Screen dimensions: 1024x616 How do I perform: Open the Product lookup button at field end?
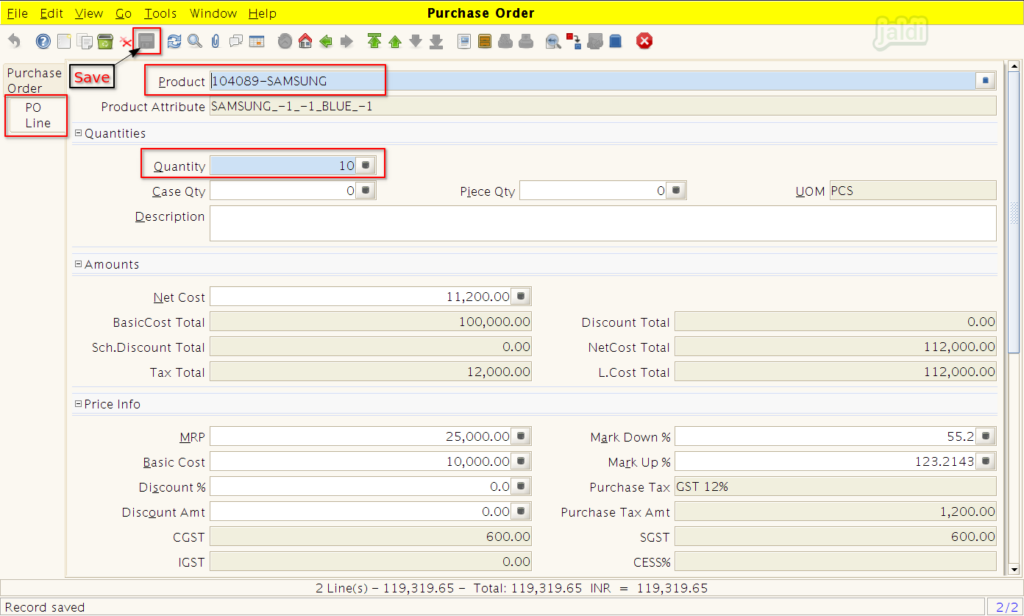[985, 81]
